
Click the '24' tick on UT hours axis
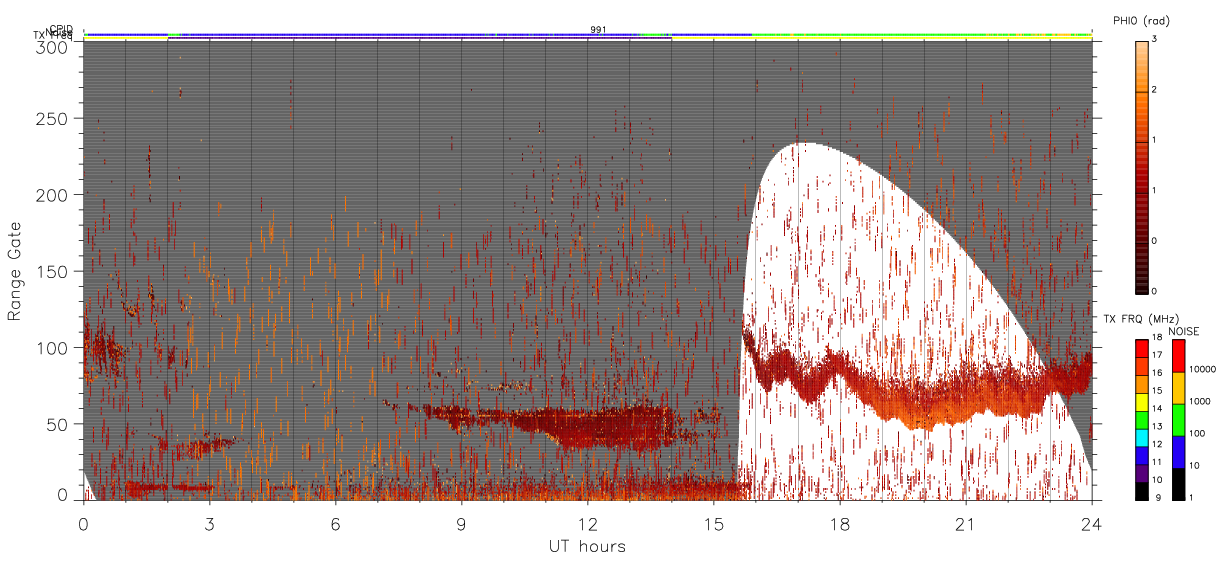pos(1092,524)
